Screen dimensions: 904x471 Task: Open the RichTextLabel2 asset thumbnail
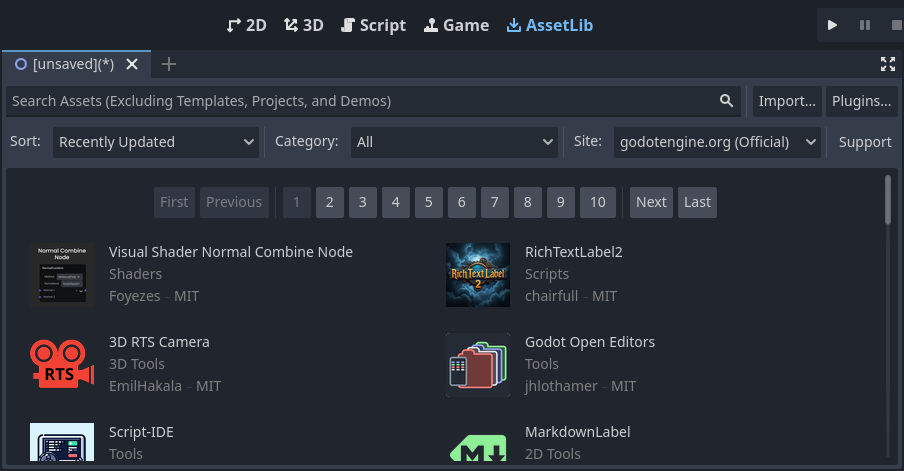477,275
